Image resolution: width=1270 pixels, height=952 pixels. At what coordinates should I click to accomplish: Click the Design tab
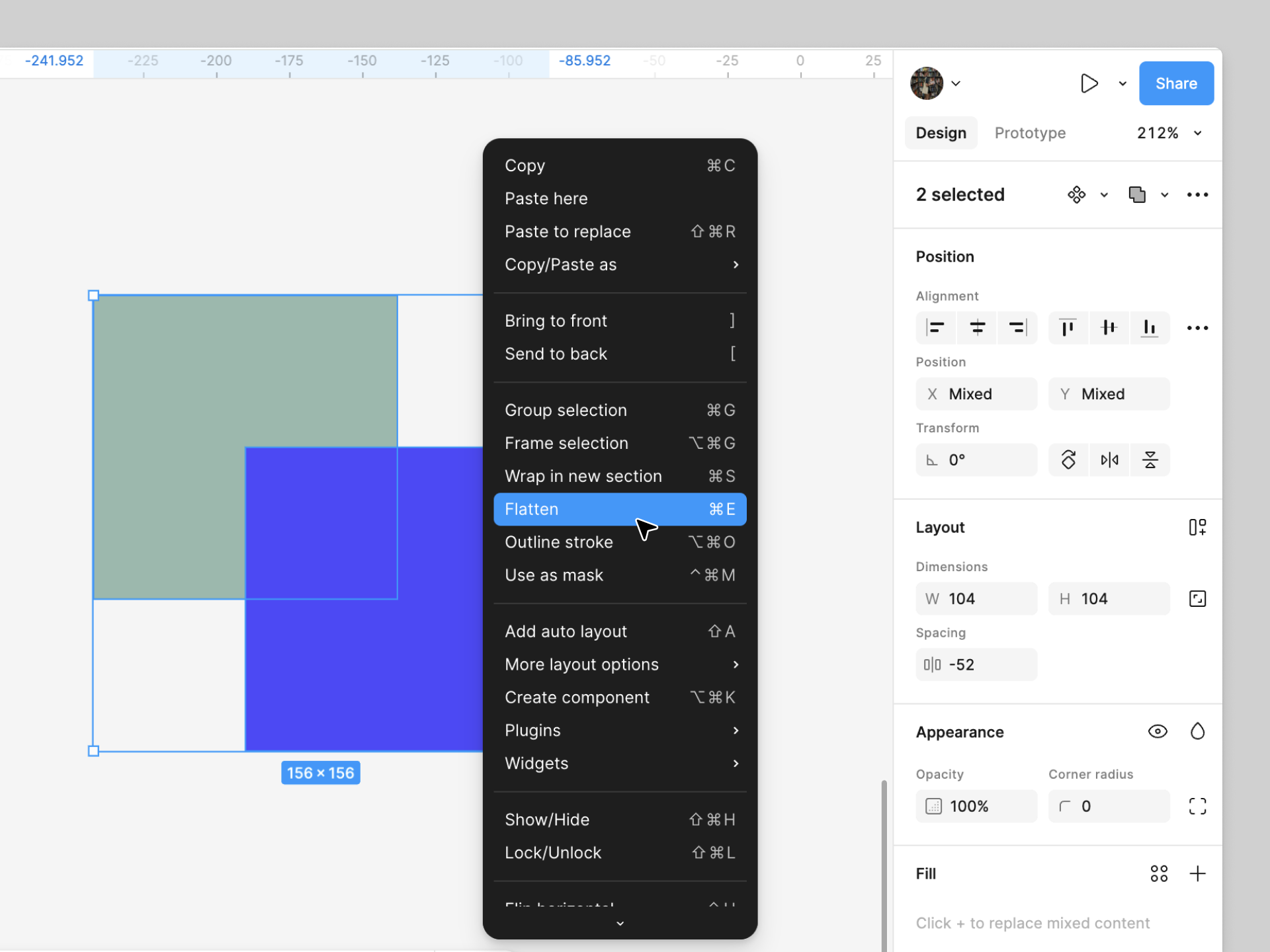(x=941, y=133)
